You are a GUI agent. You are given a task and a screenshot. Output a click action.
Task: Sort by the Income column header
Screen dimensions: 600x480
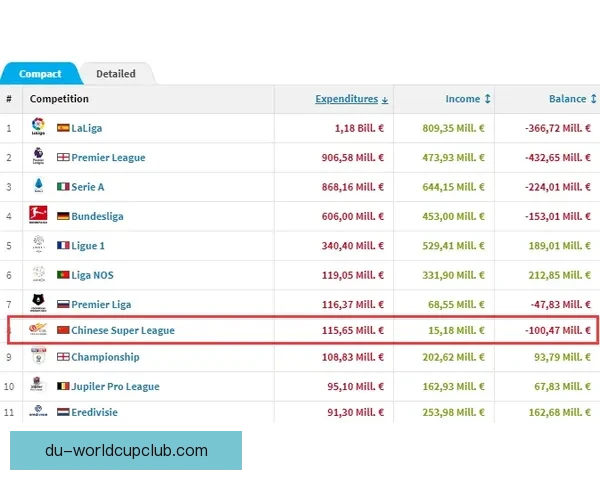(x=463, y=99)
